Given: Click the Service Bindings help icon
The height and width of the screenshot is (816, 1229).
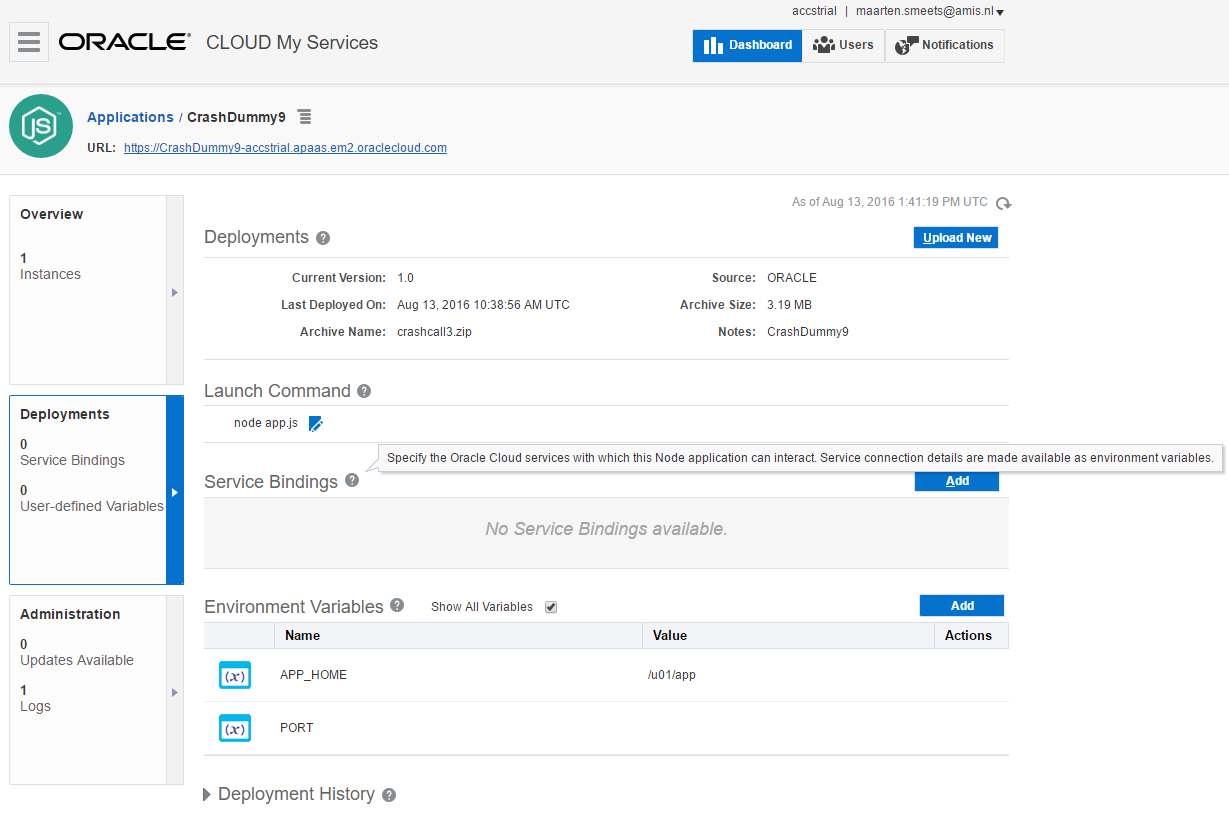Looking at the screenshot, I should tap(351, 481).
